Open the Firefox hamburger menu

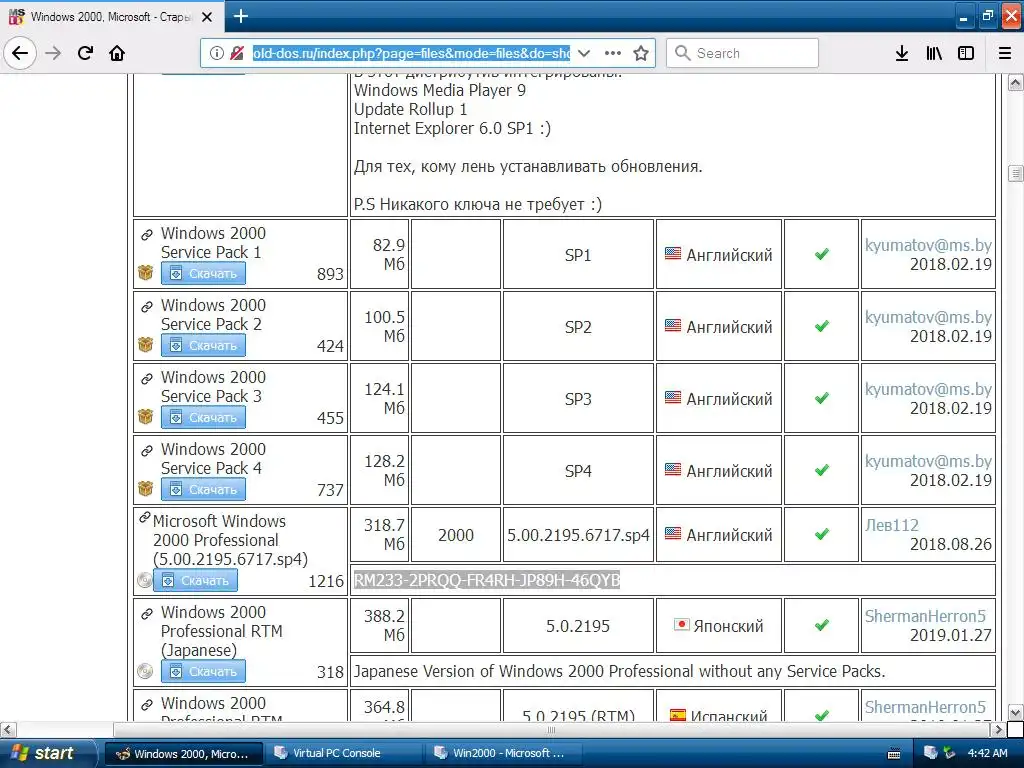point(1005,53)
